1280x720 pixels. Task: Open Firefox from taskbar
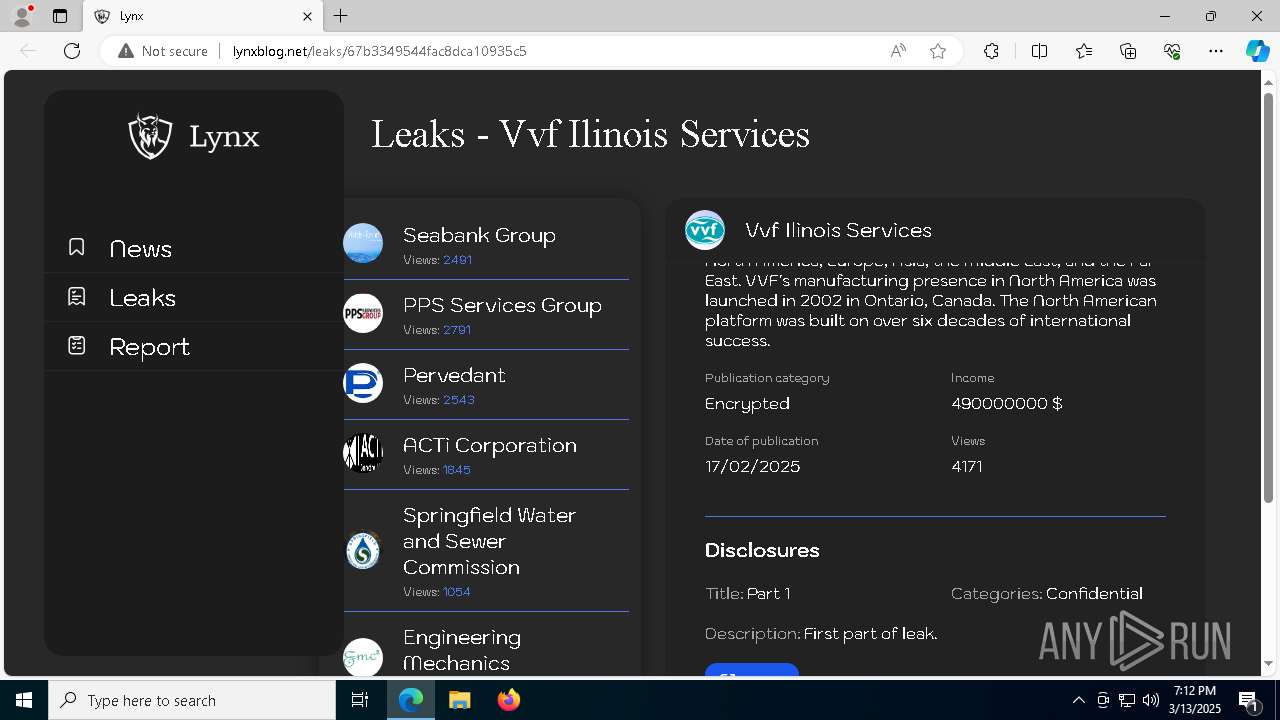[x=508, y=700]
